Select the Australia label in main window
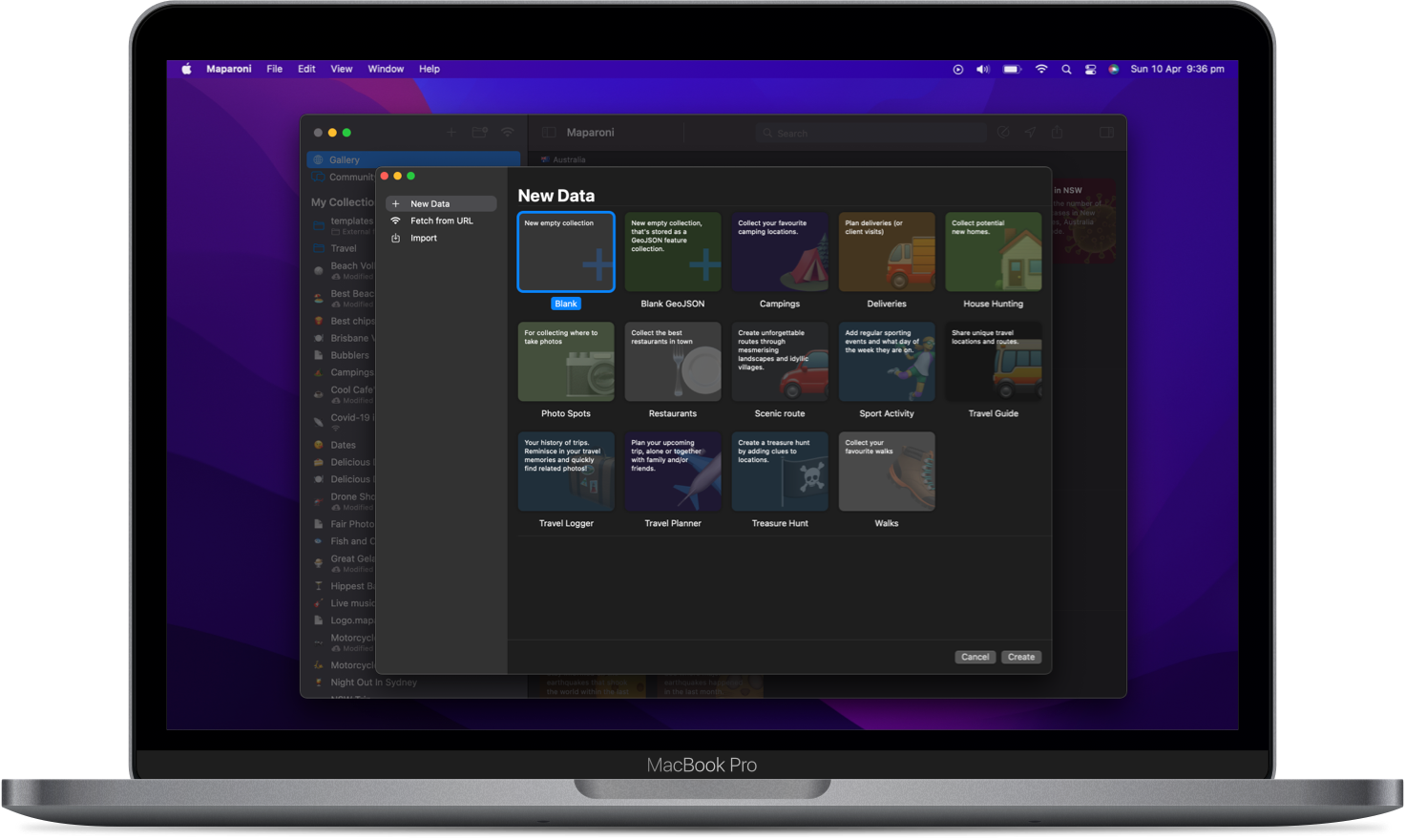 pos(569,159)
